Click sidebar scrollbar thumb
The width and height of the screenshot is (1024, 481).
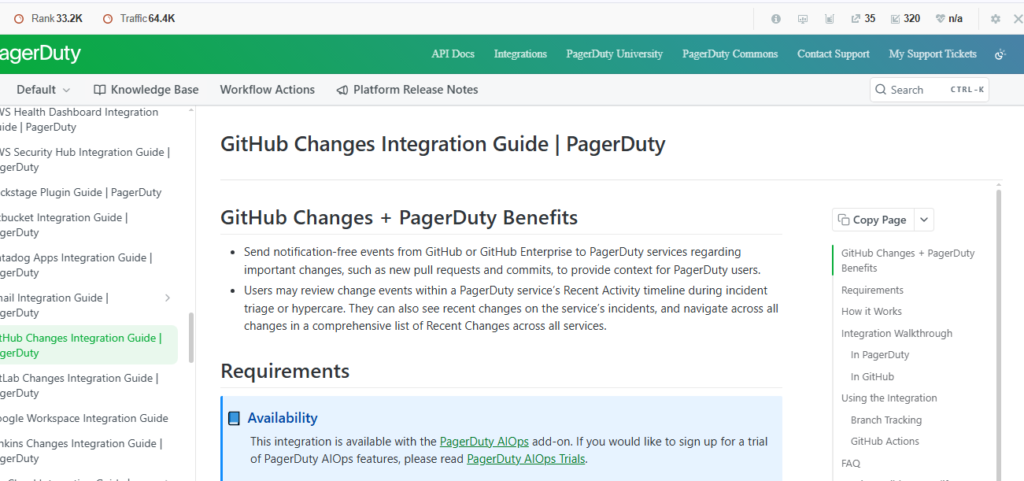click(191, 337)
